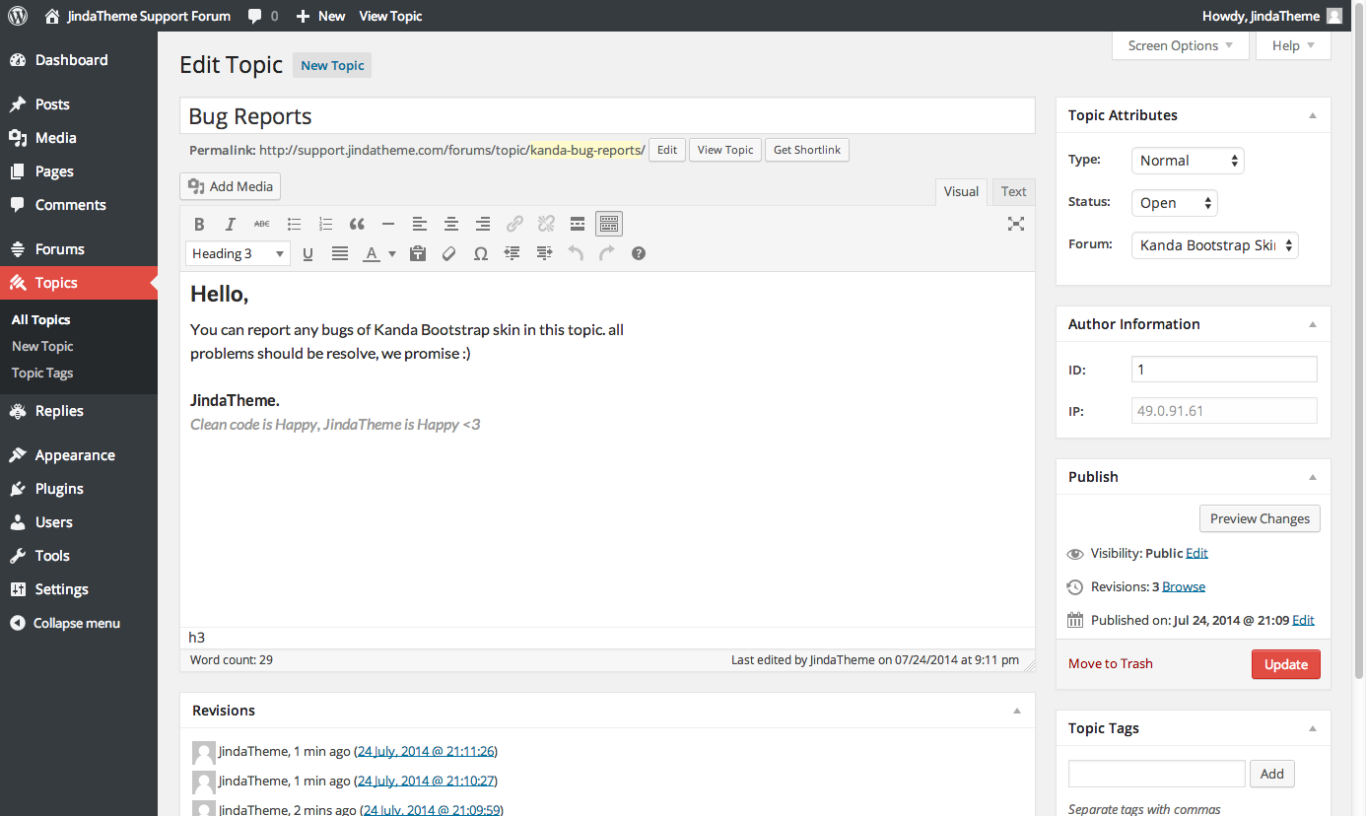The width and height of the screenshot is (1366, 816).
Task: Align text center
Action: pos(451,224)
